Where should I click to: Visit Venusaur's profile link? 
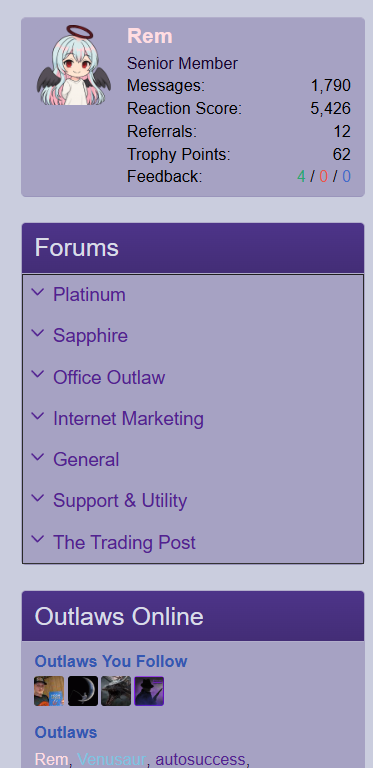pyautogui.click(x=112, y=759)
